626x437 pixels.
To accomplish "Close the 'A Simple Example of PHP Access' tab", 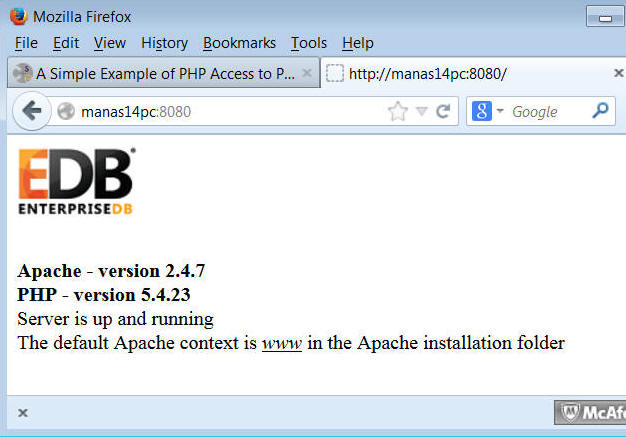I will (x=307, y=73).
